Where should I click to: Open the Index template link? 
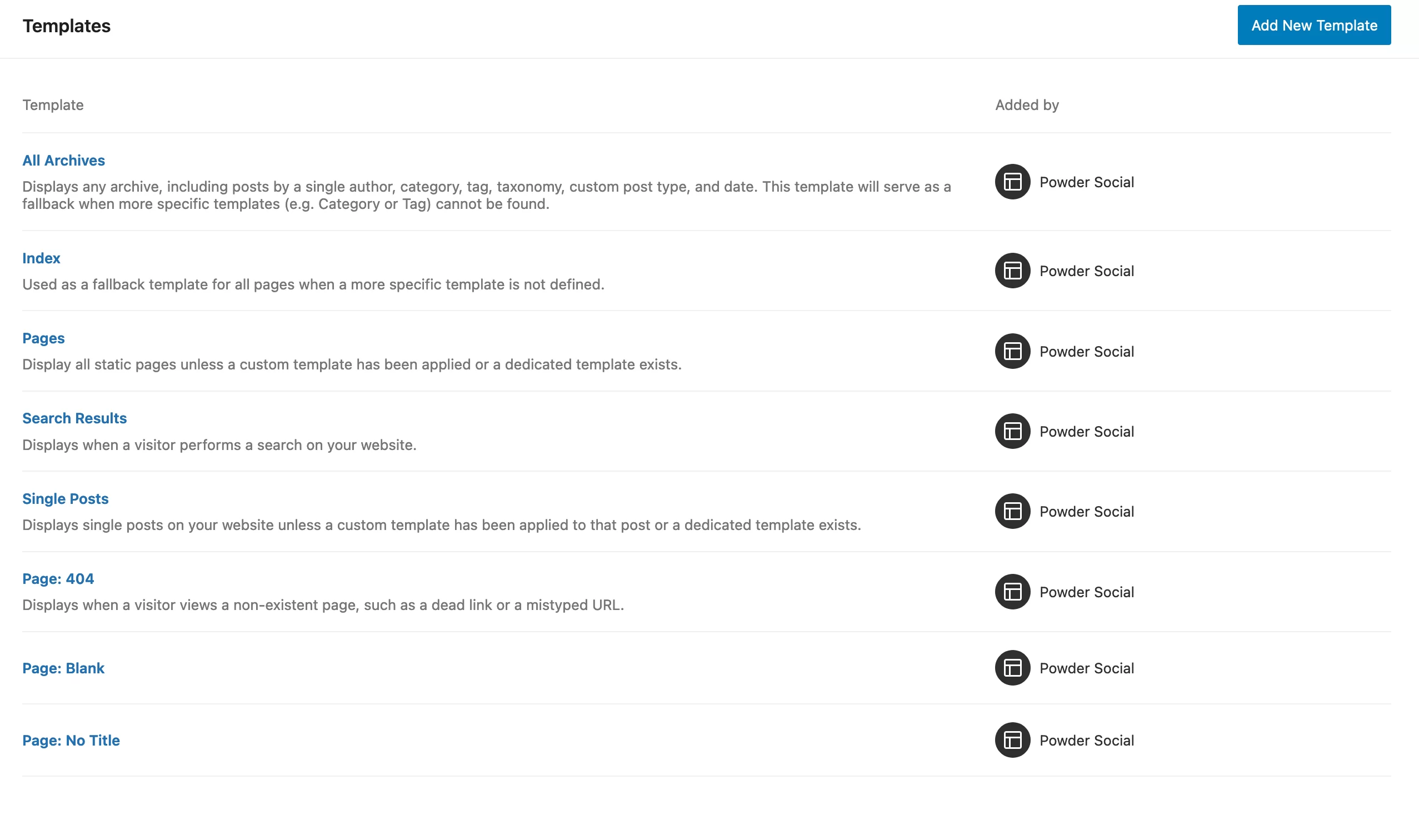pyautogui.click(x=41, y=258)
